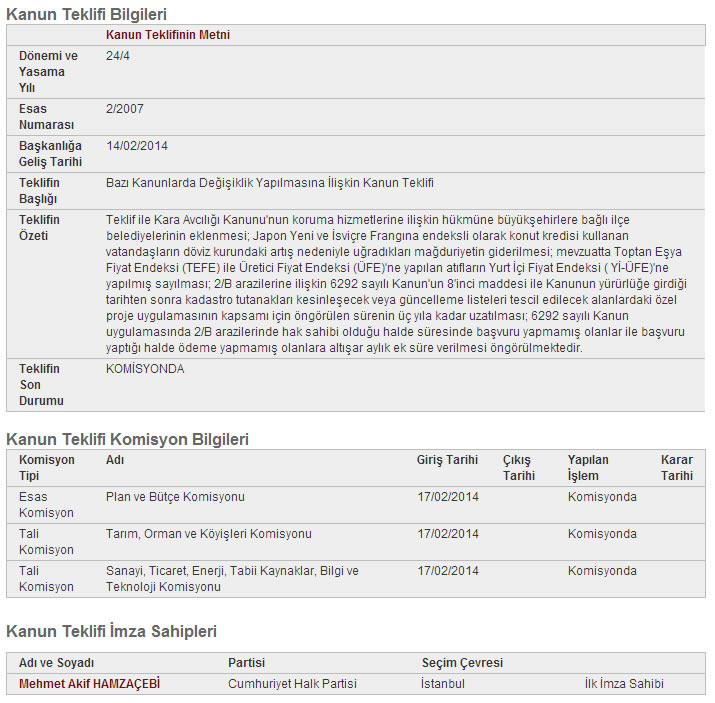Click the Kanun Teklifi Bilgileri heading
This screenshot has width=715, height=703.
pos(87,14)
